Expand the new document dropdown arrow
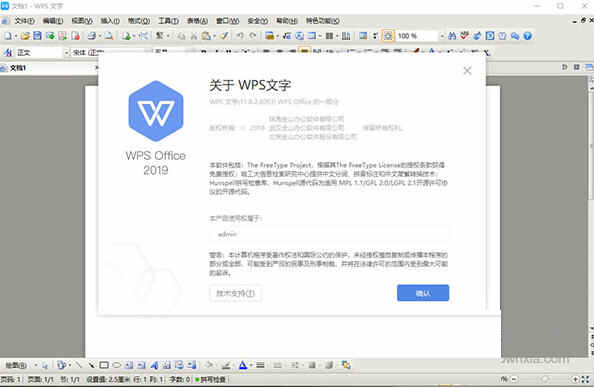The height and width of the screenshot is (388, 594). click(x=16, y=36)
